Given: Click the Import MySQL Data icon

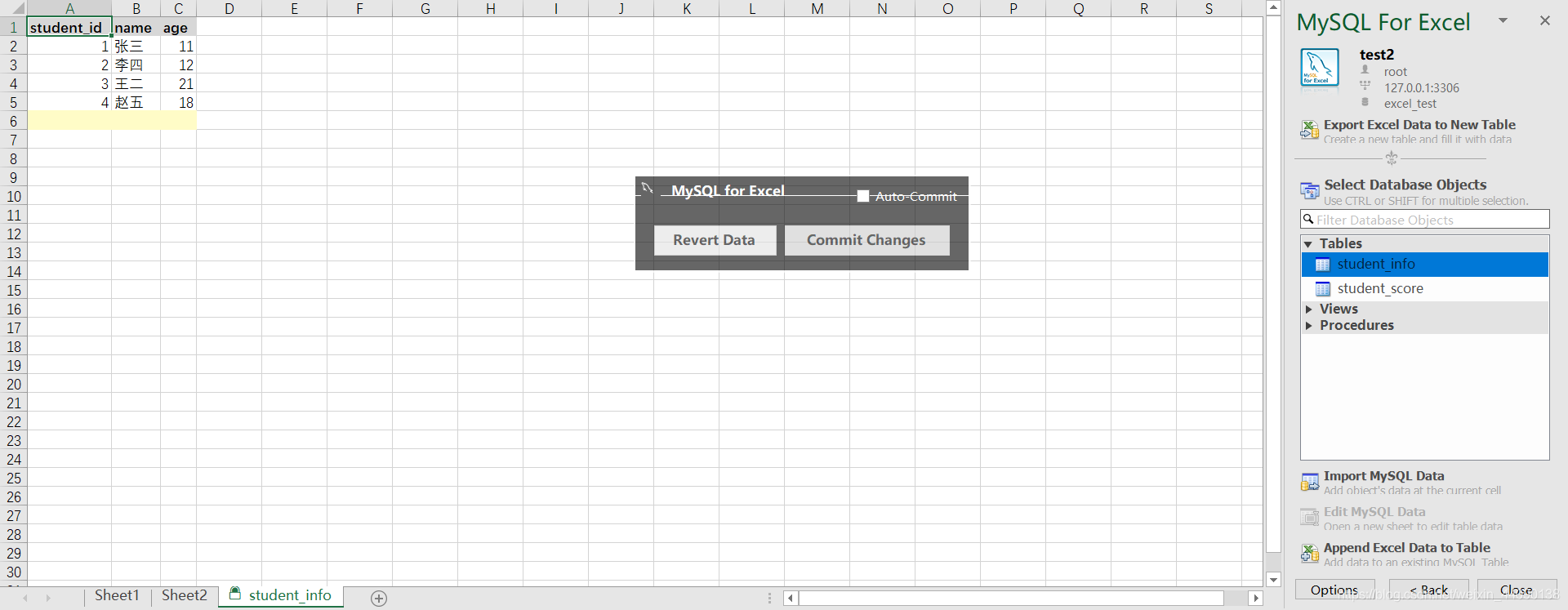Looking at the screenshot, I should click(x=1310, y=482).
